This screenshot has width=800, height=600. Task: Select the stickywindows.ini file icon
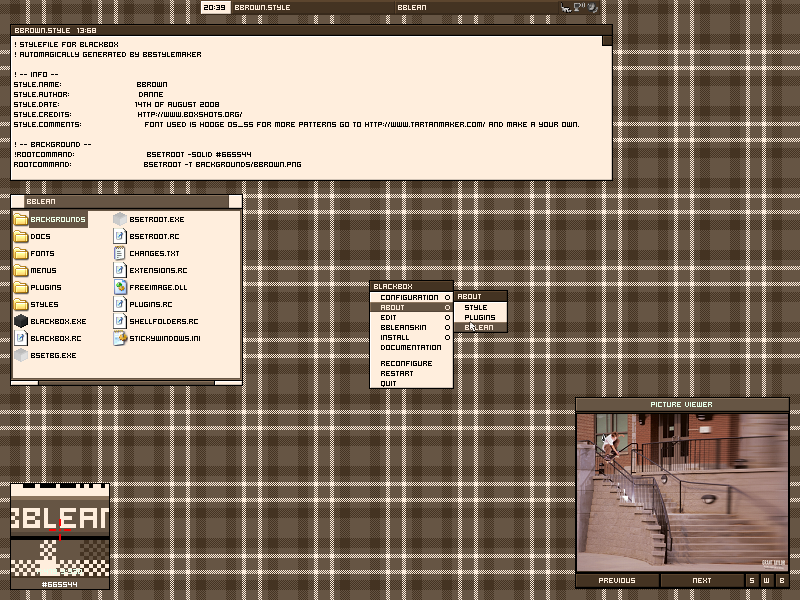tap(120, 338)
